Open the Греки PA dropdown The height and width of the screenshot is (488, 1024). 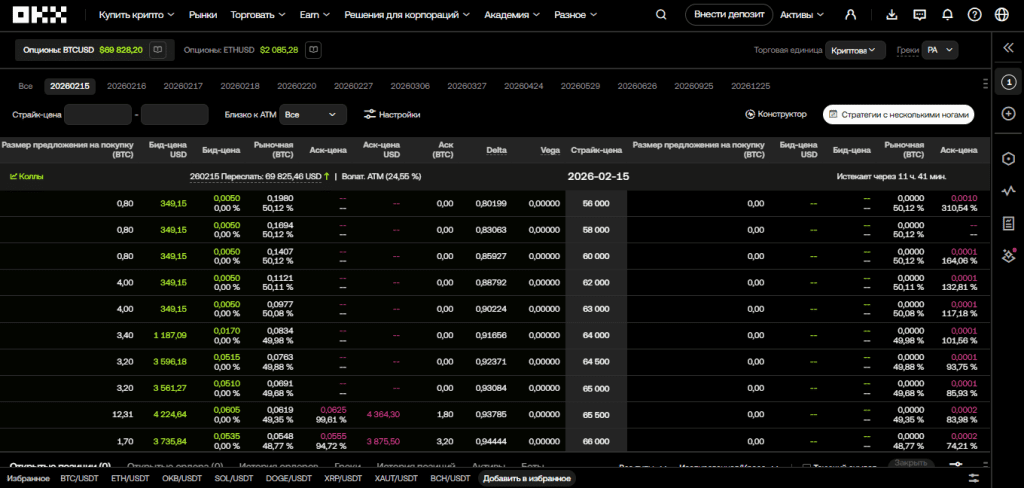[x=938, y=50]
